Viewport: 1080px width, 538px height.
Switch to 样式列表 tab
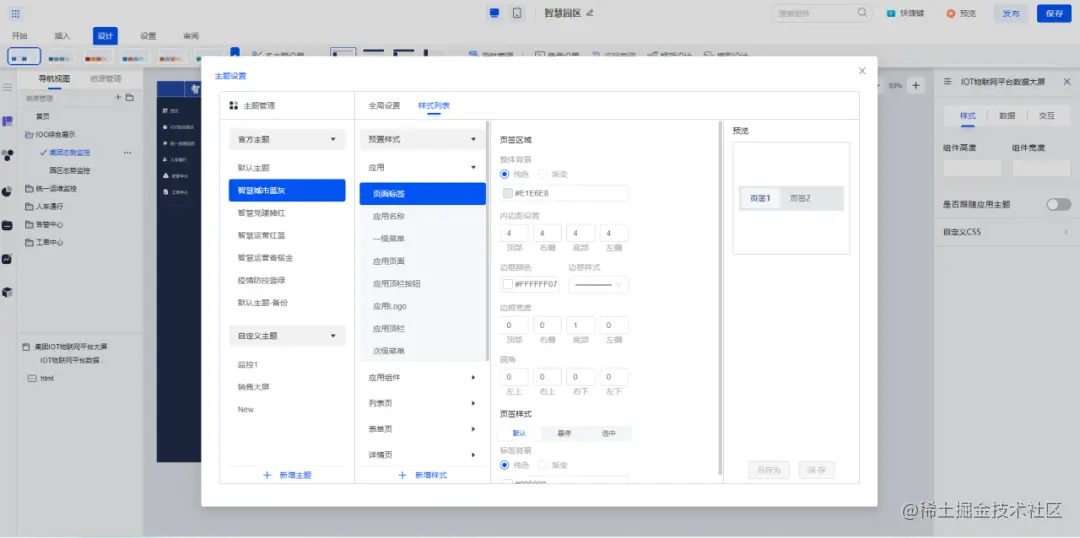pyautogui.click(x=434, y=106)
